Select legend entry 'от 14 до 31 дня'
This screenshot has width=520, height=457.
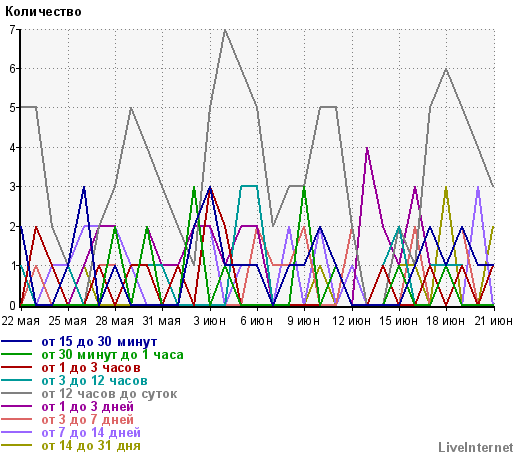click(x=91, y=446)
